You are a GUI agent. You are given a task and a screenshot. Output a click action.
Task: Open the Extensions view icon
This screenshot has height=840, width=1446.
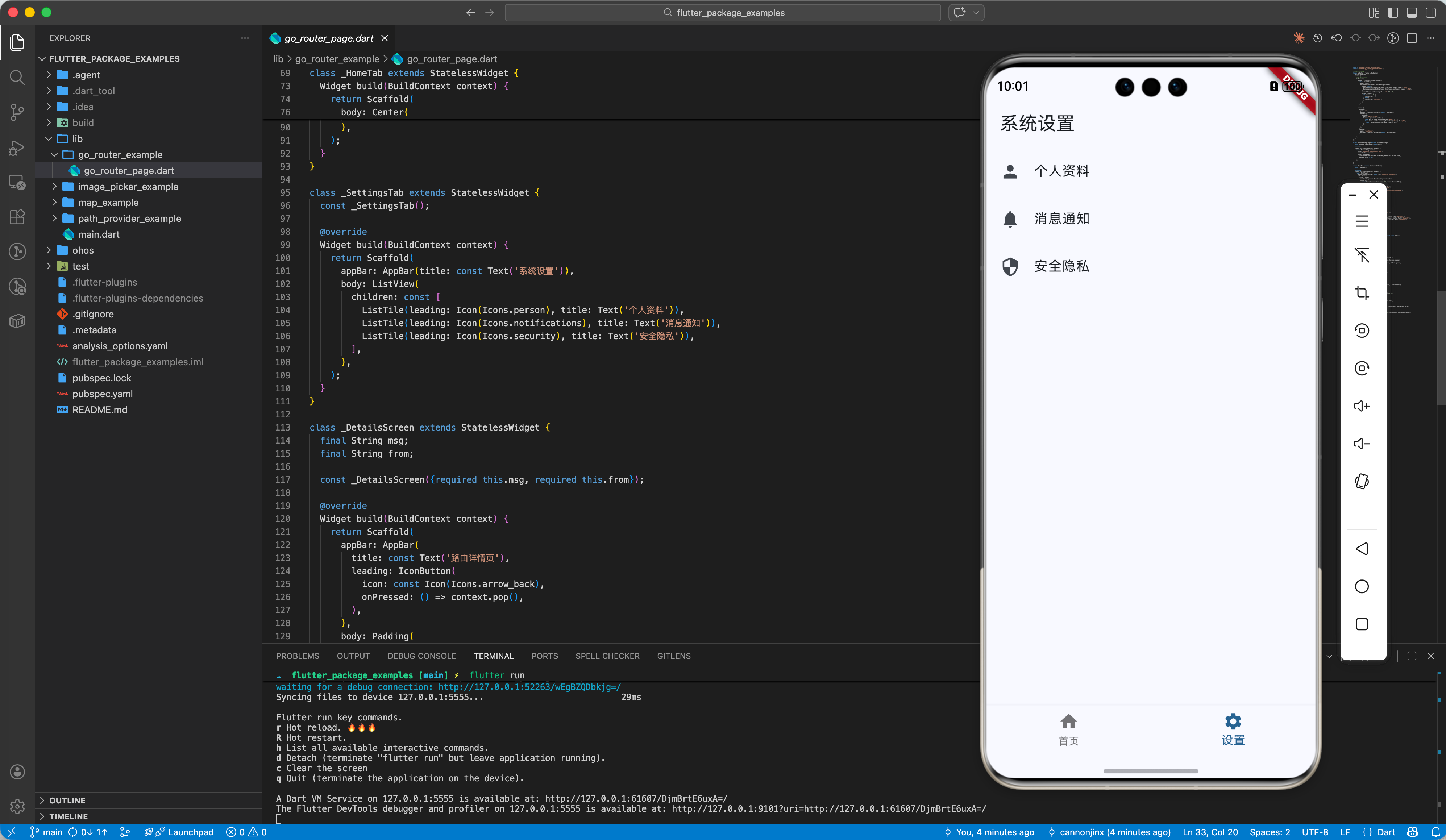coord(17,217)
